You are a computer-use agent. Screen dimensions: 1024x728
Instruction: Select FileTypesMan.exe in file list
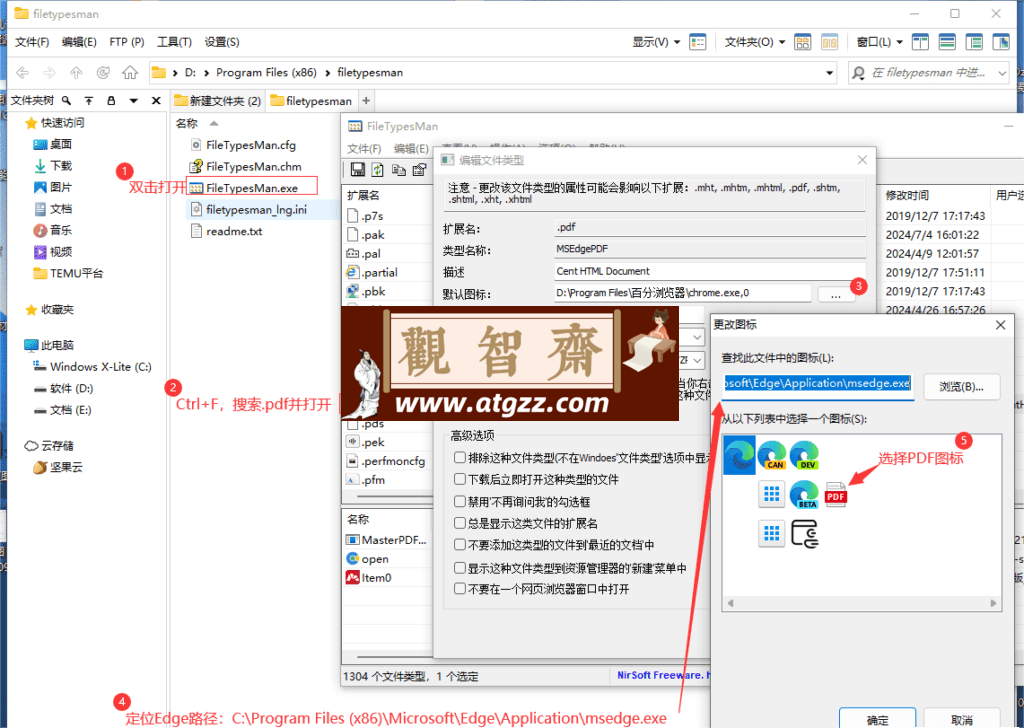click(252, 188)
